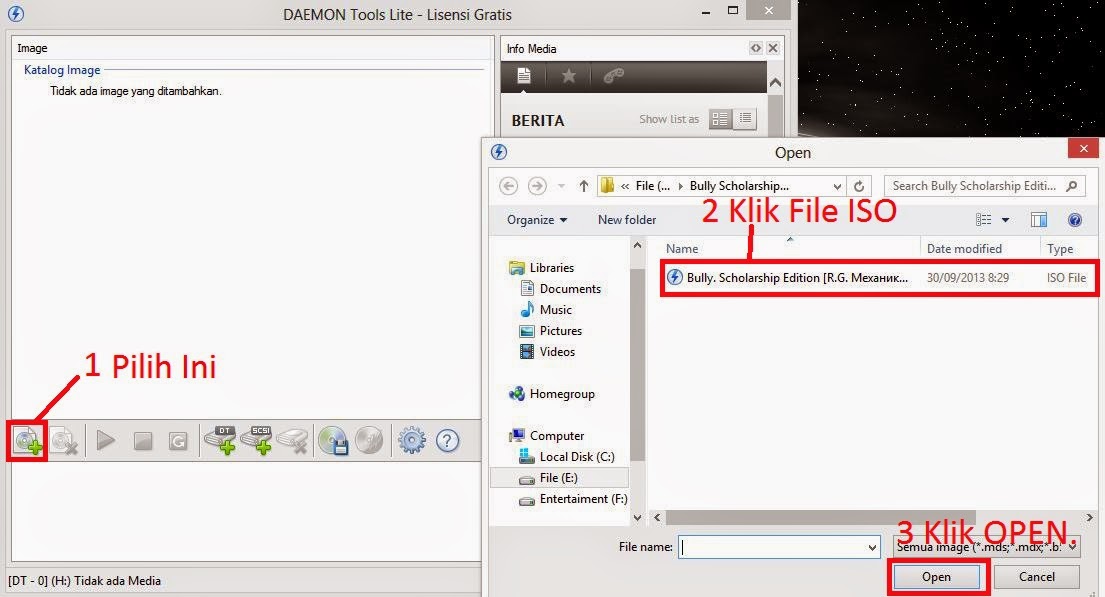
Task: Click the refresh/remount icon in toolbar
Action: tap(178, 442)
